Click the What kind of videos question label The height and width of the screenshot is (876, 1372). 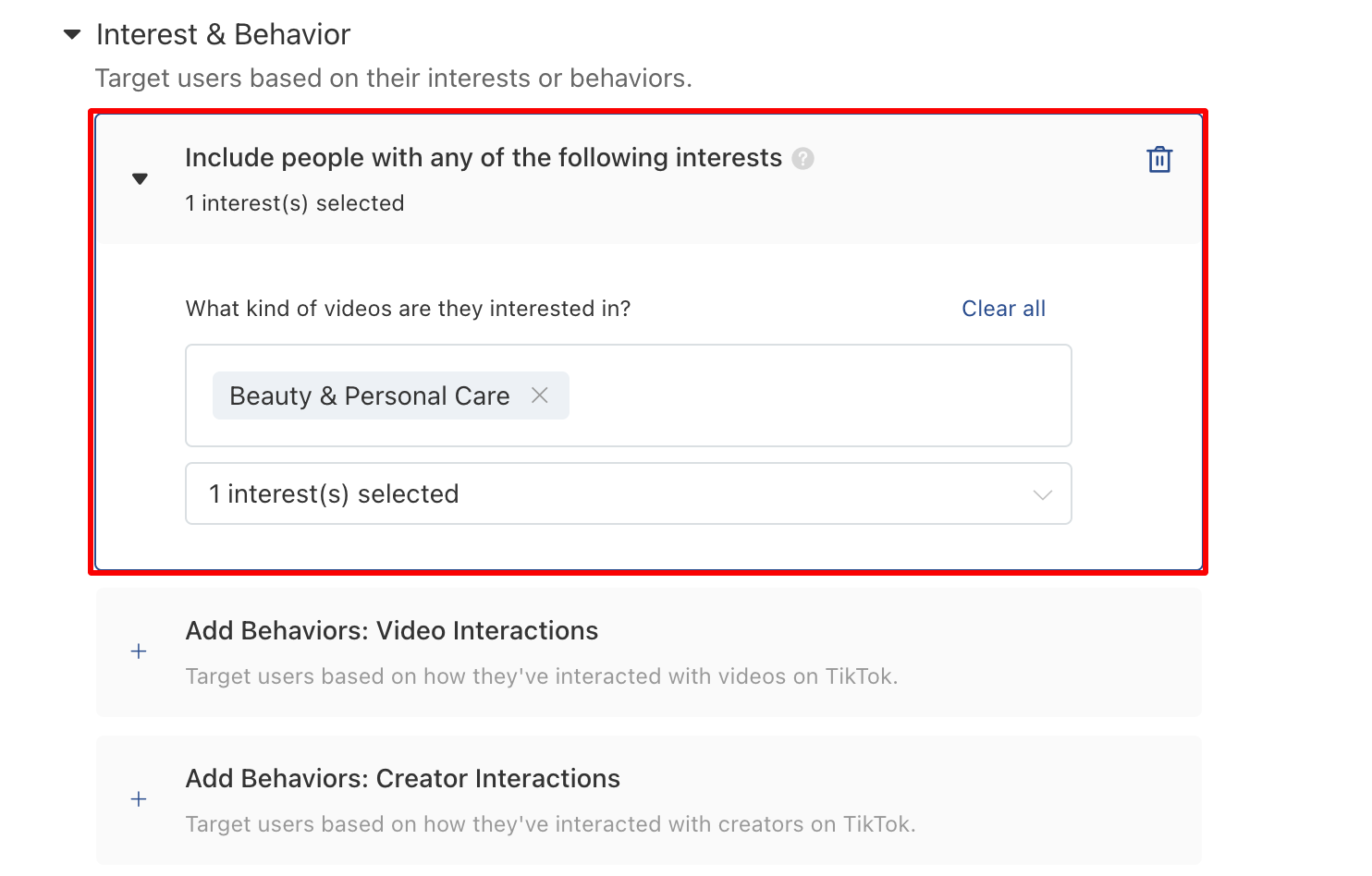click(x=409, y=309)
